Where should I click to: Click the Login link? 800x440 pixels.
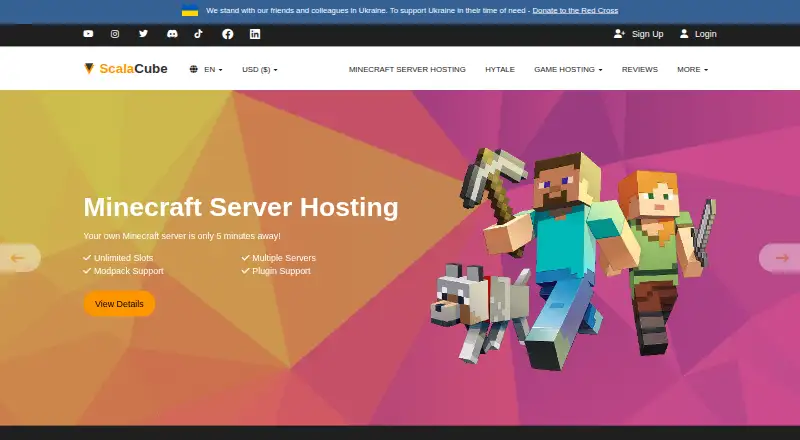pos(698,34)
